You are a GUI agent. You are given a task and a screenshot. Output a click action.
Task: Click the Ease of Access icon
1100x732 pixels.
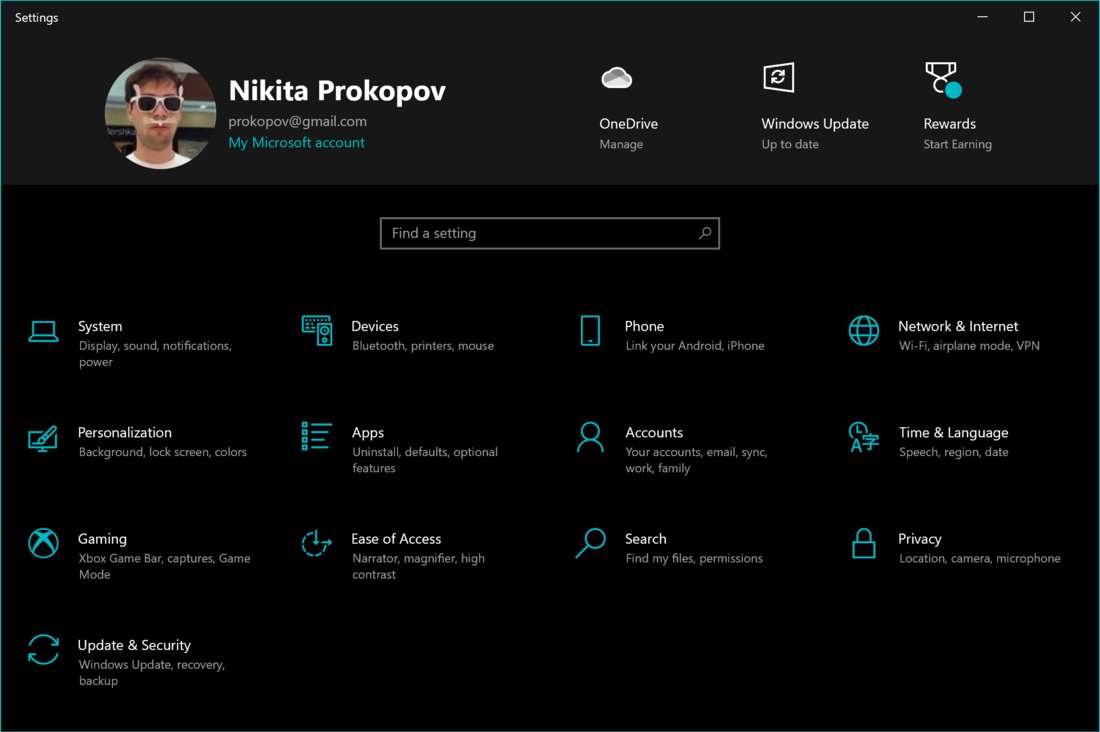click(317, 544)
